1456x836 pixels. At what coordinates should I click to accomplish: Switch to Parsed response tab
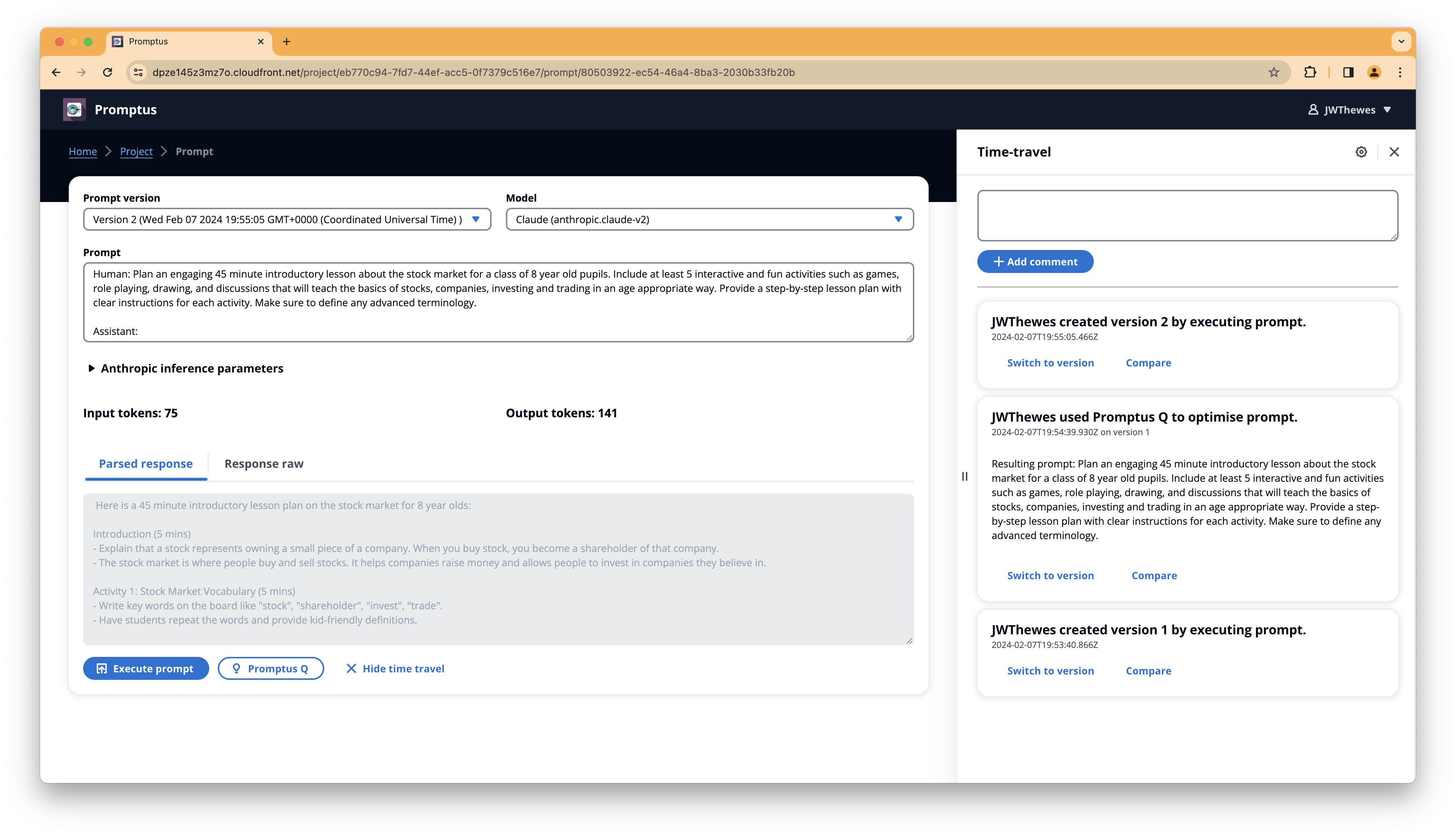(146, 463)
